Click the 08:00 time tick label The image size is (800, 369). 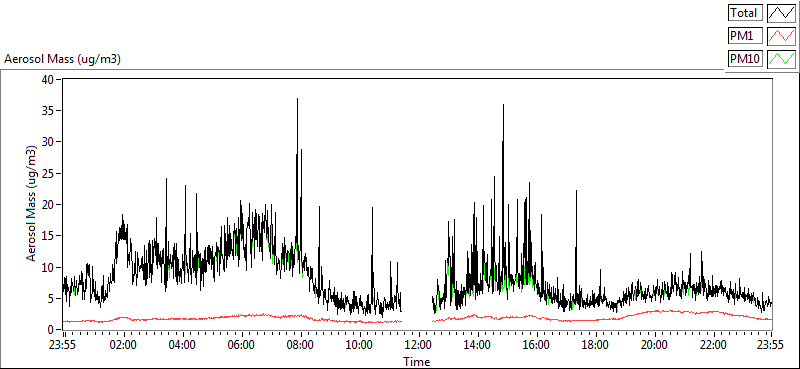click(301, 344)
